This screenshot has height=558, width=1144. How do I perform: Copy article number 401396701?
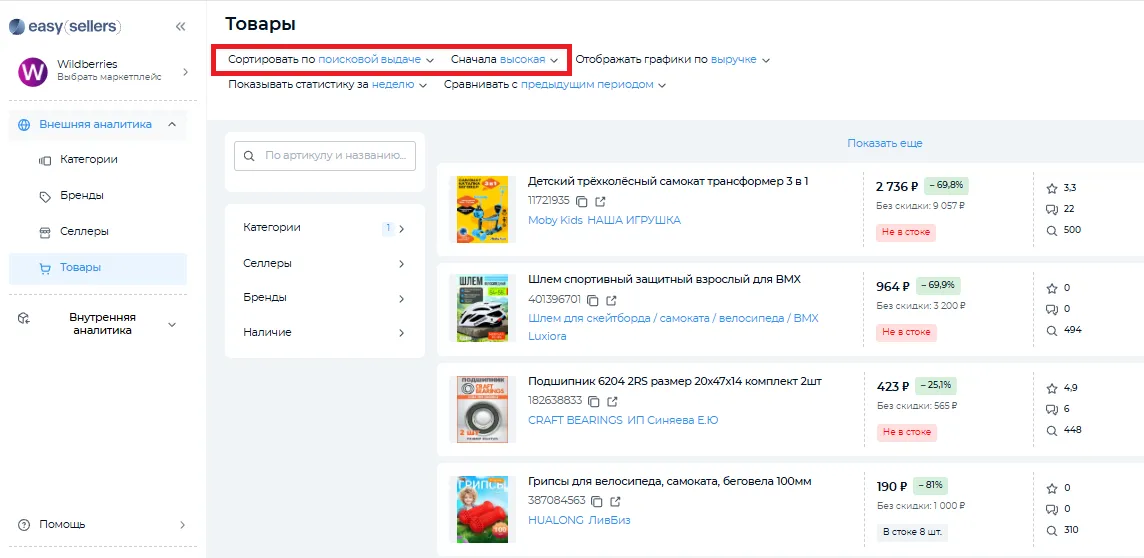click(593, 301)
